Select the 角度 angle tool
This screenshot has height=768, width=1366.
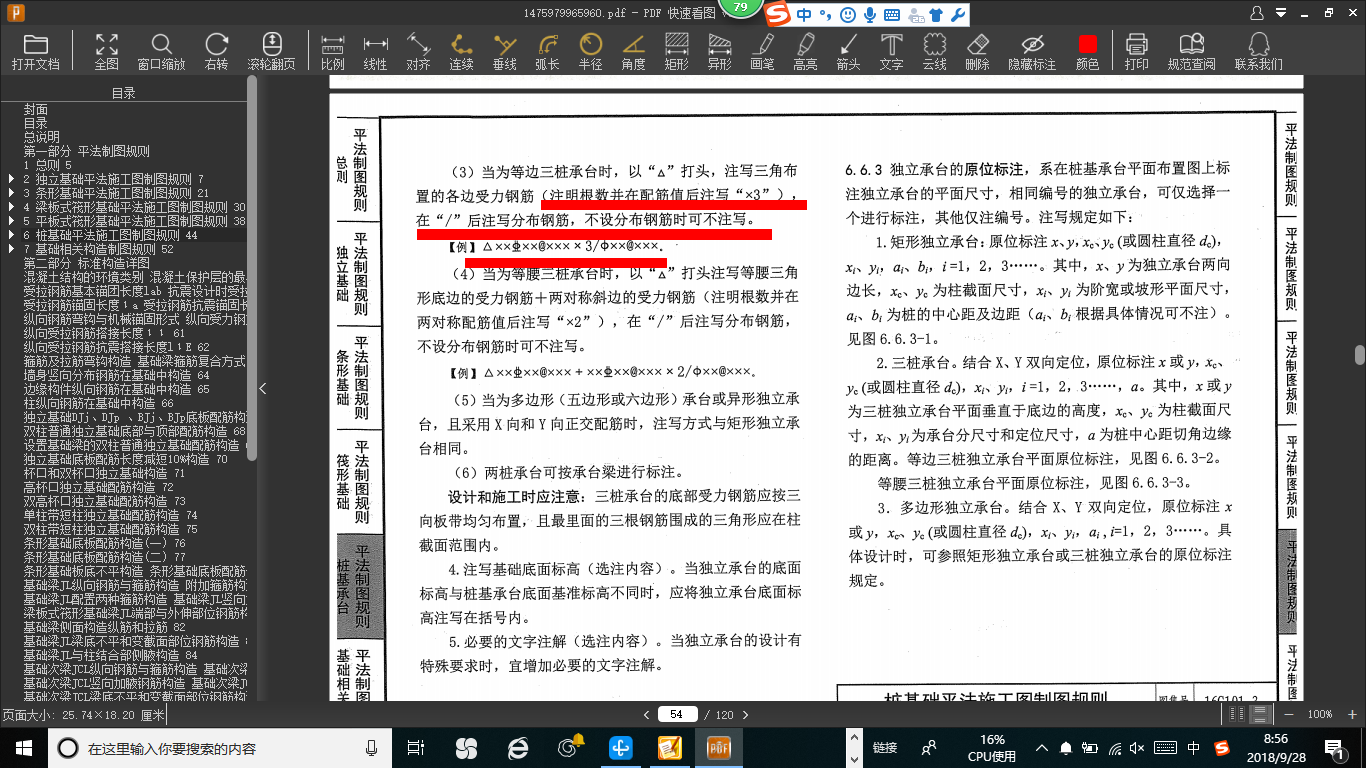[x=633, y=52]
